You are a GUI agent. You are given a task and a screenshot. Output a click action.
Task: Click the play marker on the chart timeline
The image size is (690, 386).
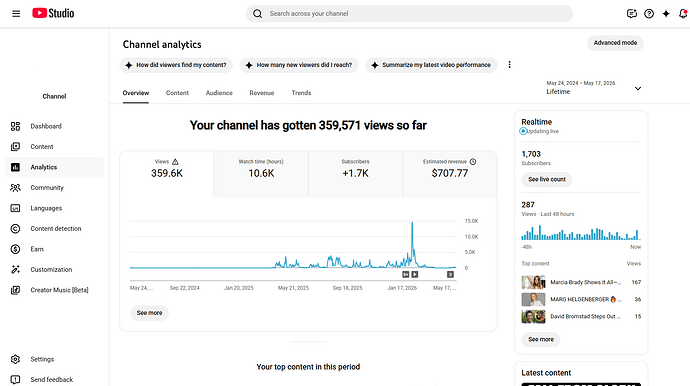[x=415, y=274]
